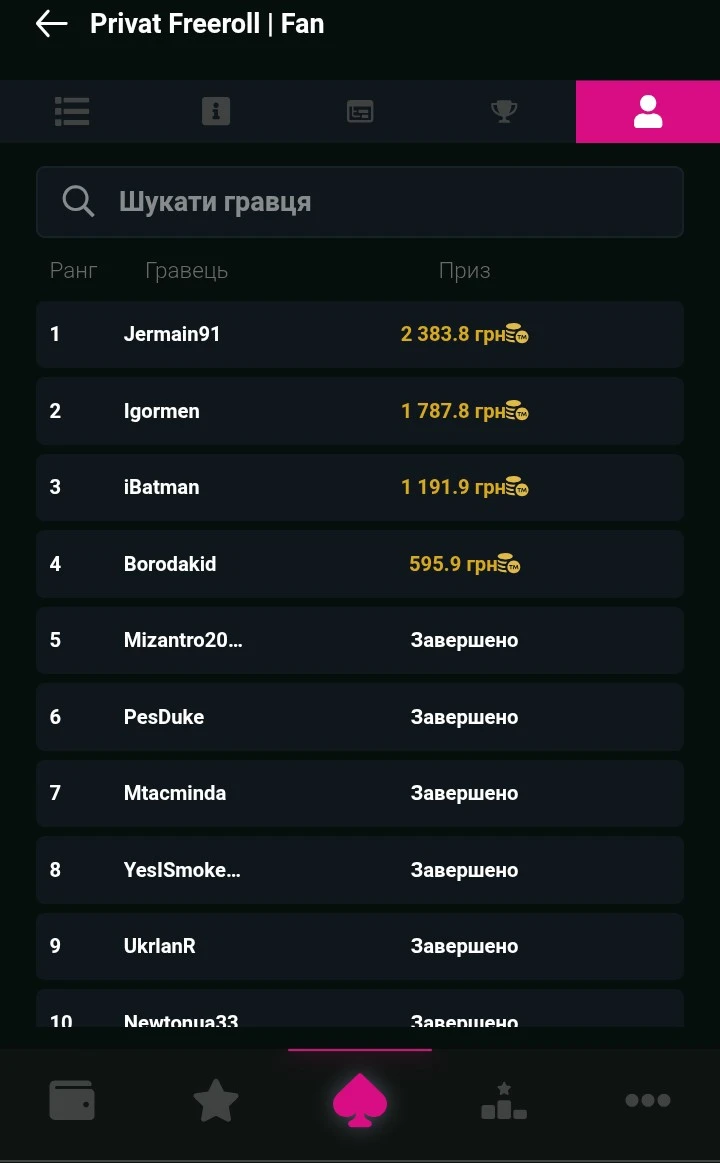Open the trophy prizes tab
This screenshot has width=720, height=1163.
click(x=504, y=111)
